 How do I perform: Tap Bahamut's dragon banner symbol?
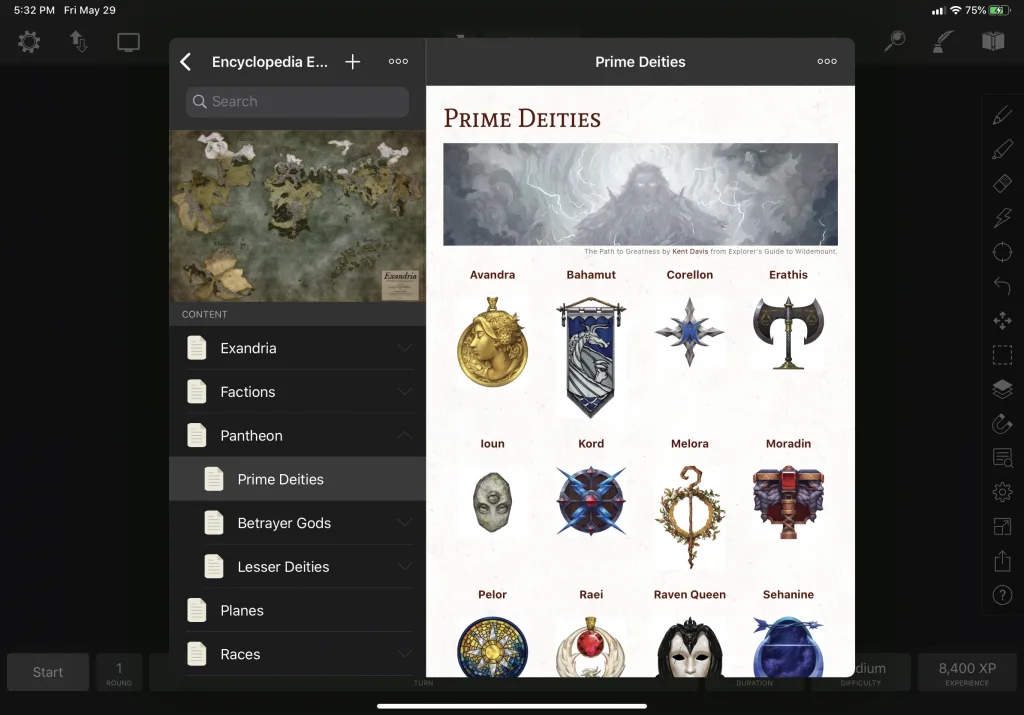(x=591, y=357)
